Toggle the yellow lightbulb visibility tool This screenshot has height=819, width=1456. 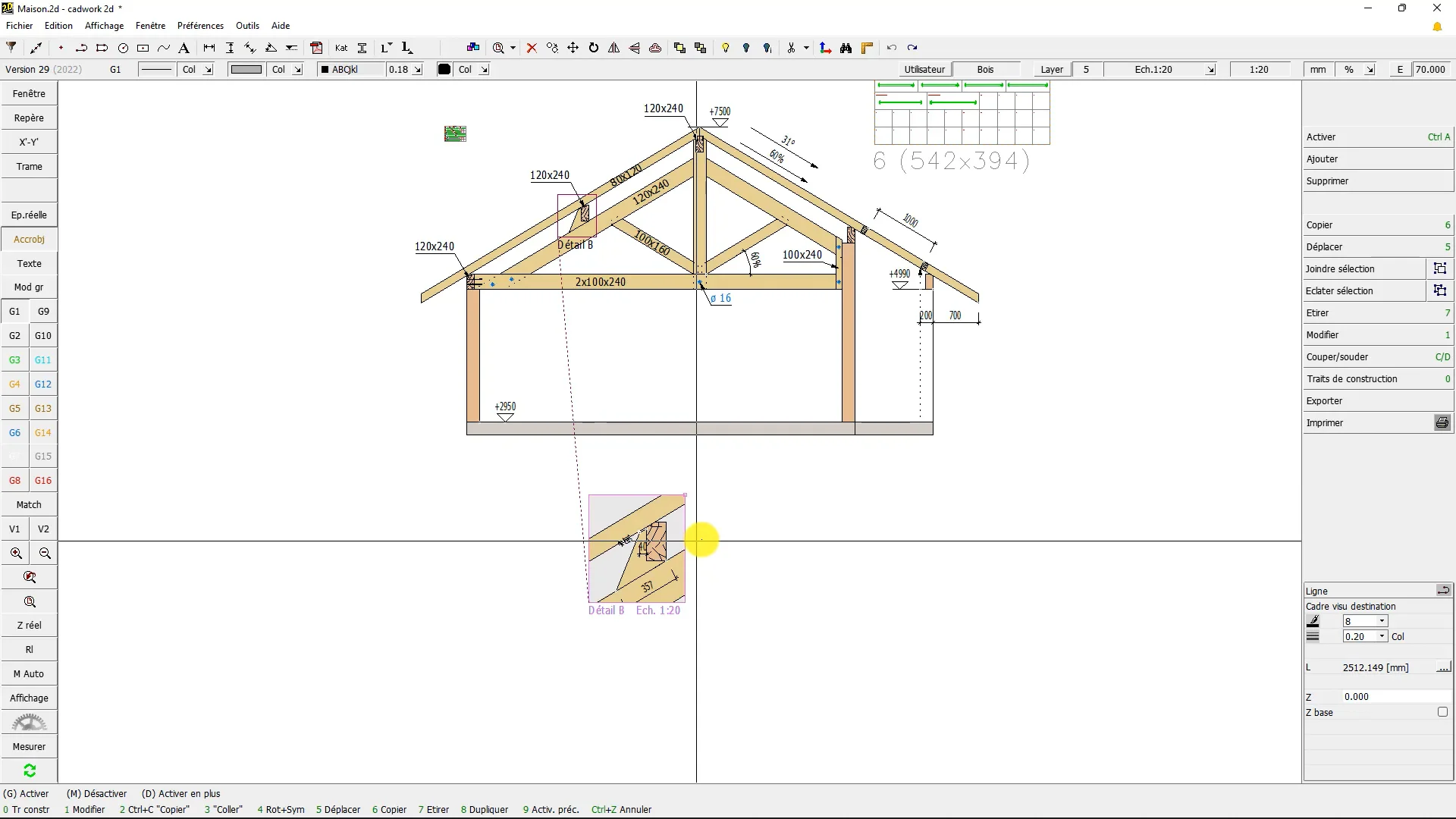pos(725,48)
